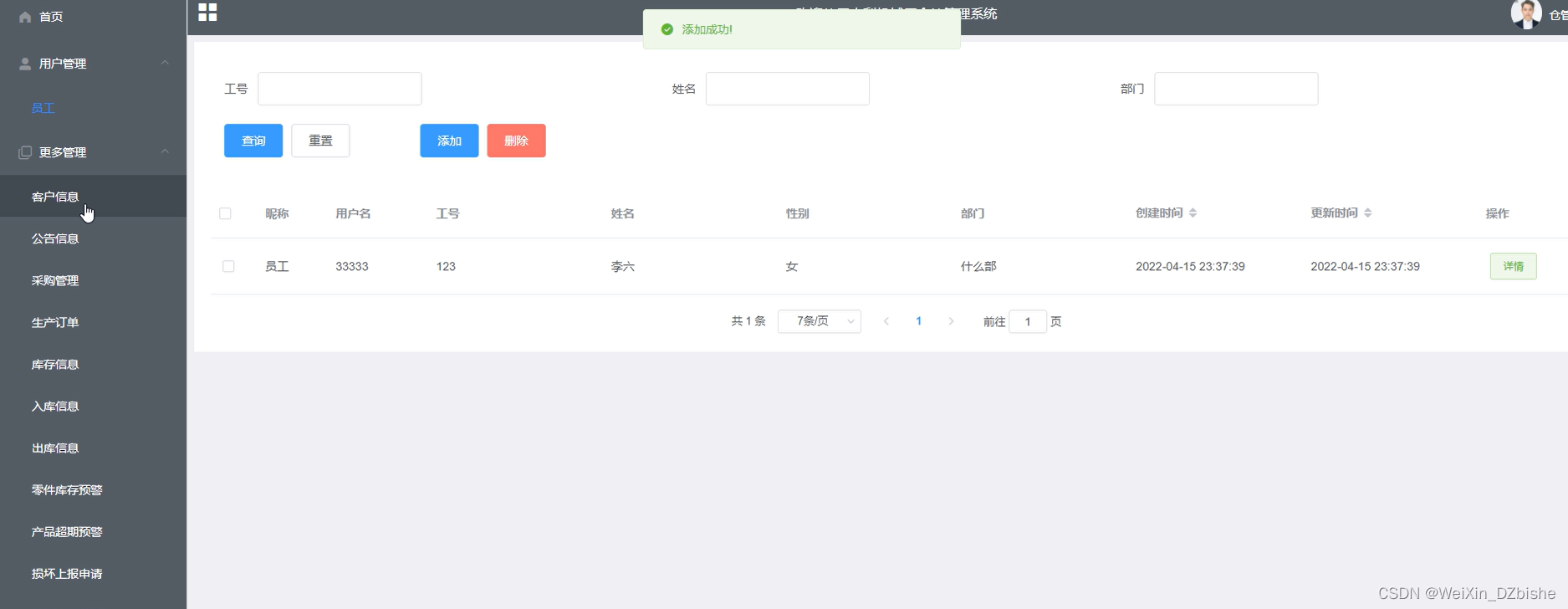1568x609 pixels.
Task: Select all rows with header checkbox
Action: point(225,213)
